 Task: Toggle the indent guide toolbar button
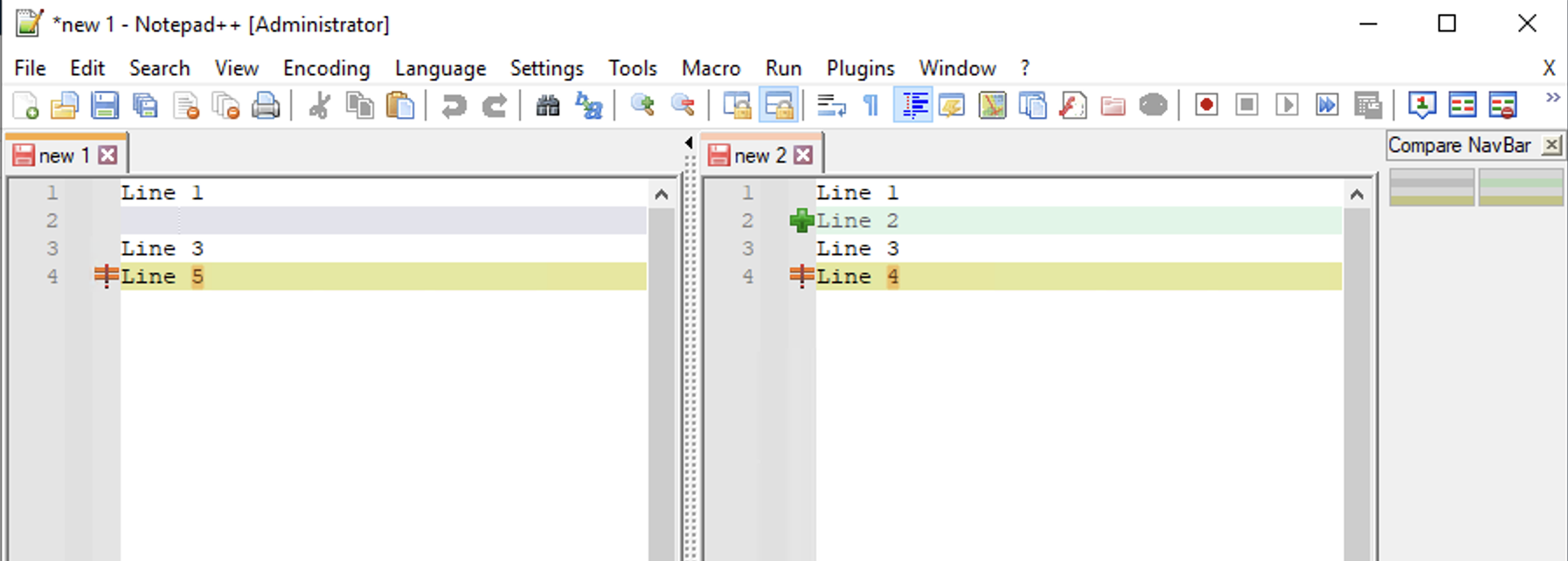pos(912,106)
